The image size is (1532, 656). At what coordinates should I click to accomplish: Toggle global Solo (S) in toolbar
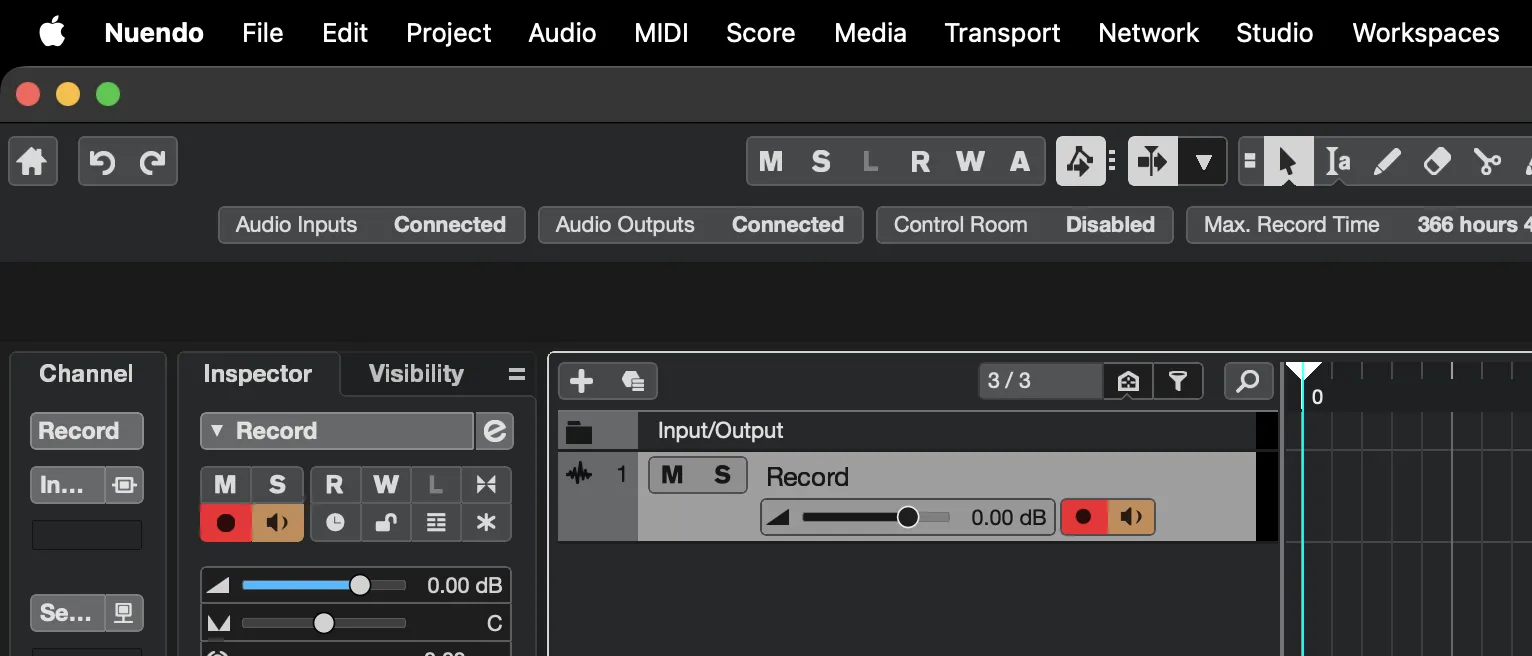tap(821, 161)
